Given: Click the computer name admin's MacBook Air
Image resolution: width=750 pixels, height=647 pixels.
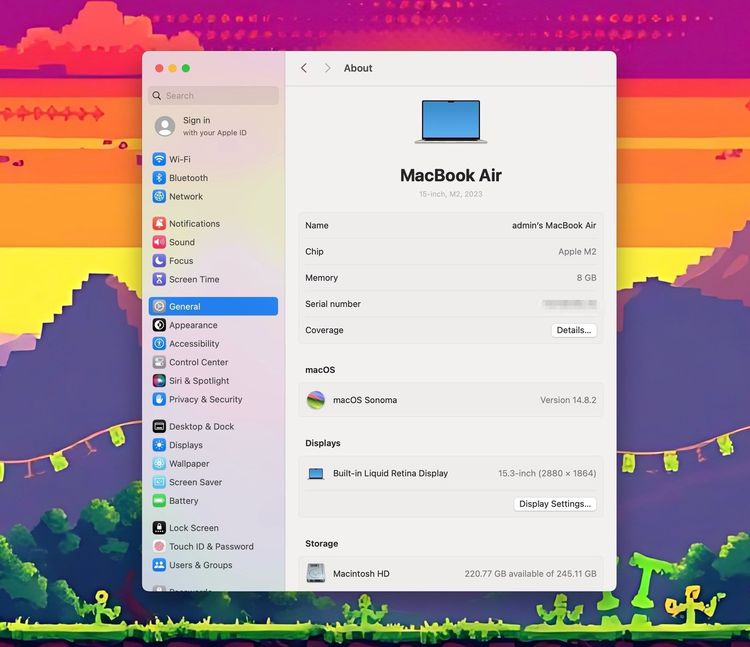Looking at the screenshot, I should point(554,225).
